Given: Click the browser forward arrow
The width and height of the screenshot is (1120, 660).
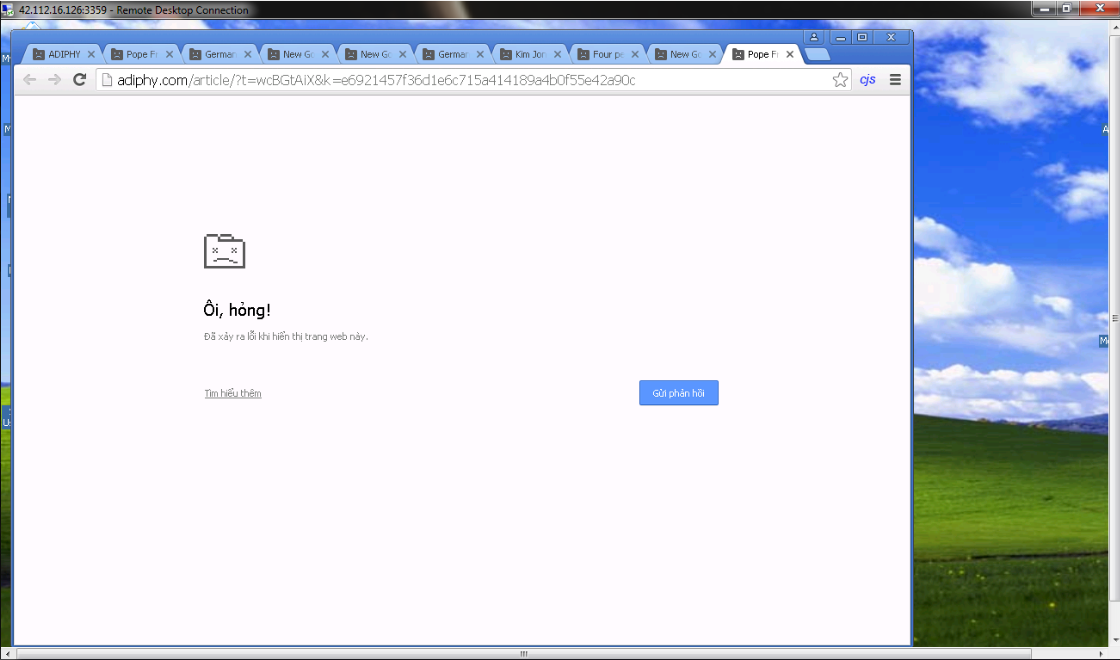Looking at the screenshot, I should pos(54,79).
